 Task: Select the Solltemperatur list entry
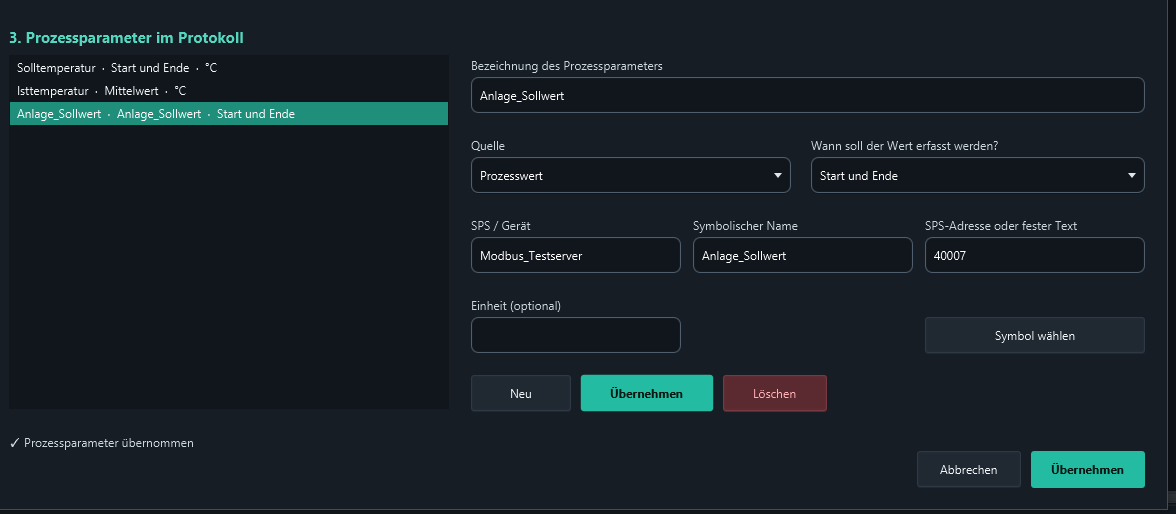229,68
